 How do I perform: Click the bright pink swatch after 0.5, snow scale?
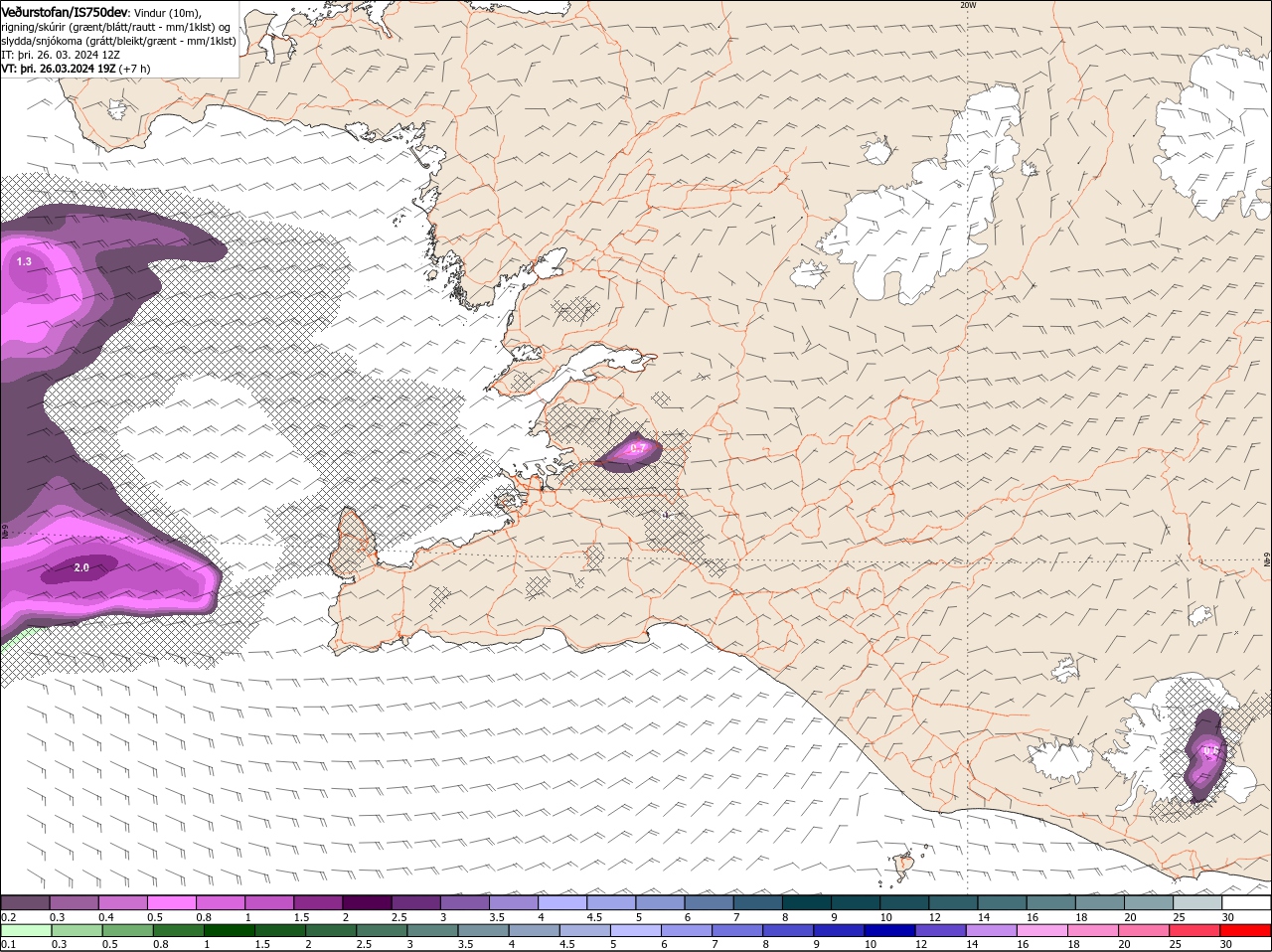171,902
